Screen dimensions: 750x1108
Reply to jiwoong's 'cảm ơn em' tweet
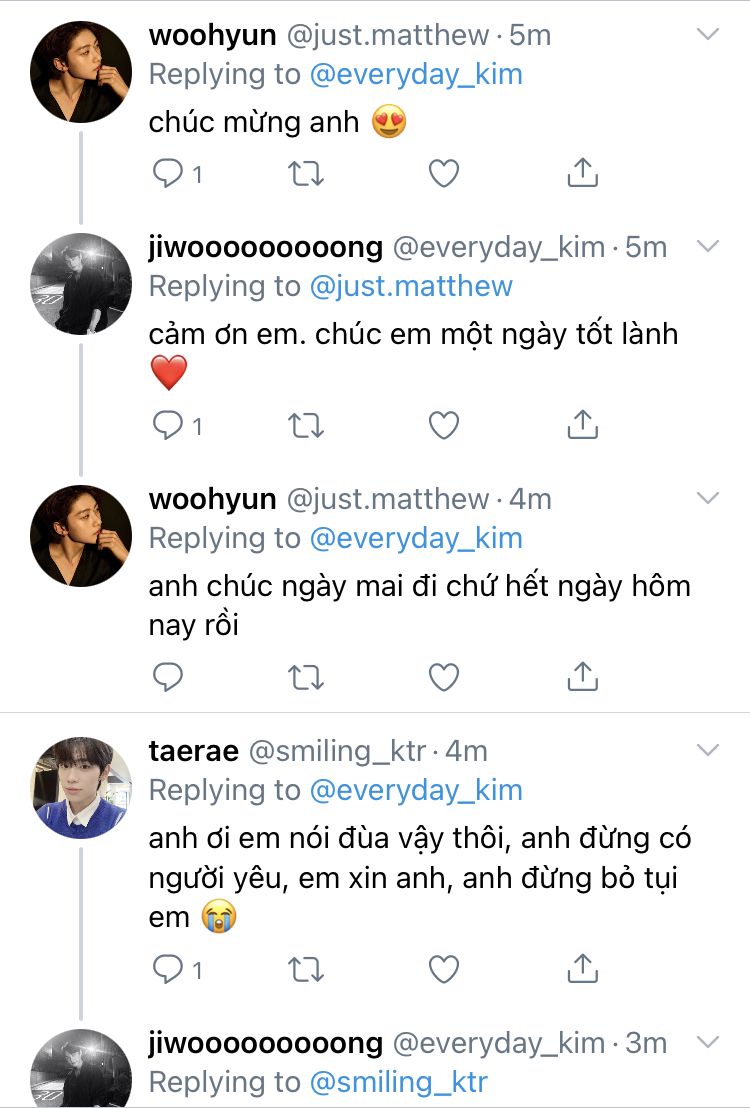coord(168,426)
